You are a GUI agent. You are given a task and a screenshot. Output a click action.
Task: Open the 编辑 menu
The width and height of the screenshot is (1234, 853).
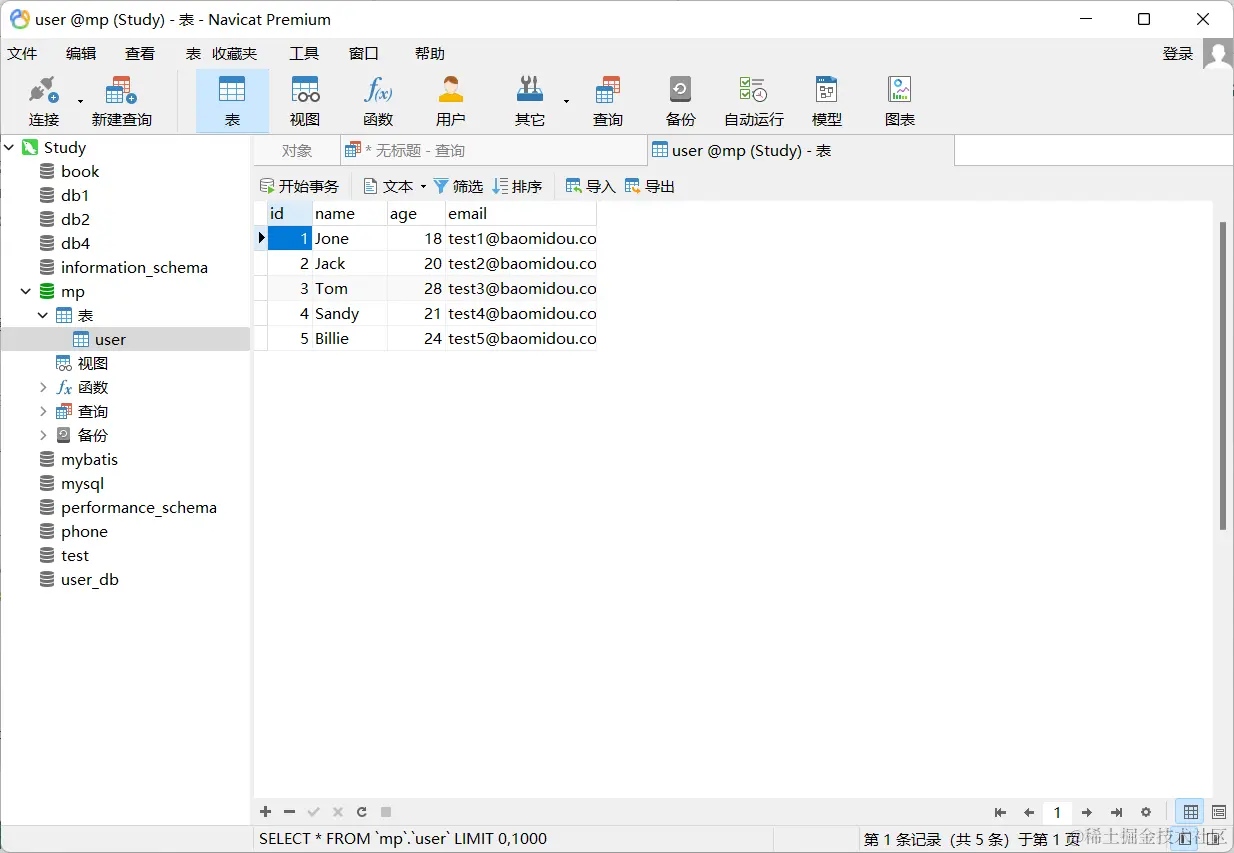81,54
